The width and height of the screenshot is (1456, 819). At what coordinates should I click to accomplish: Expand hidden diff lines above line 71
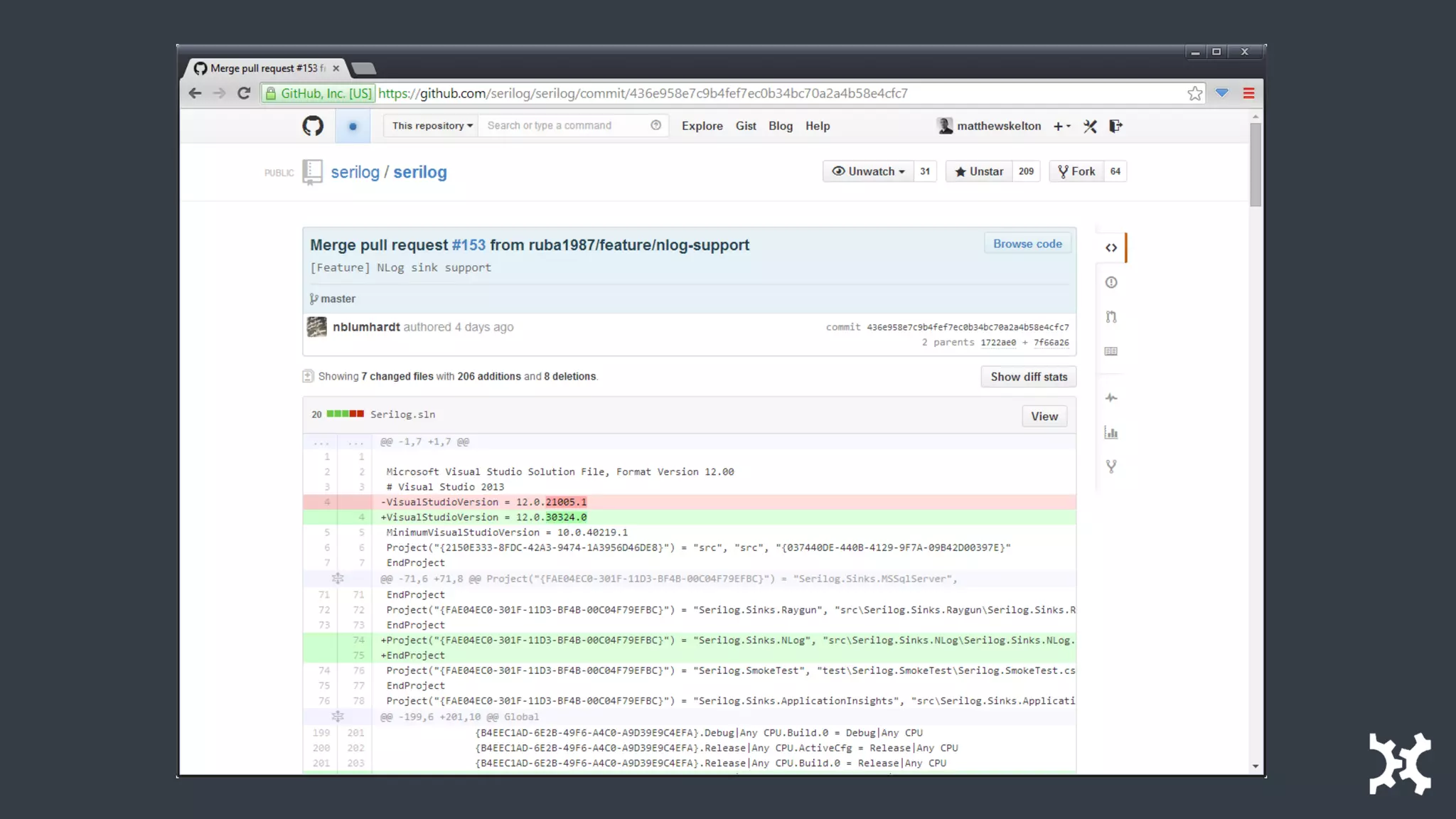click(338, 579)
